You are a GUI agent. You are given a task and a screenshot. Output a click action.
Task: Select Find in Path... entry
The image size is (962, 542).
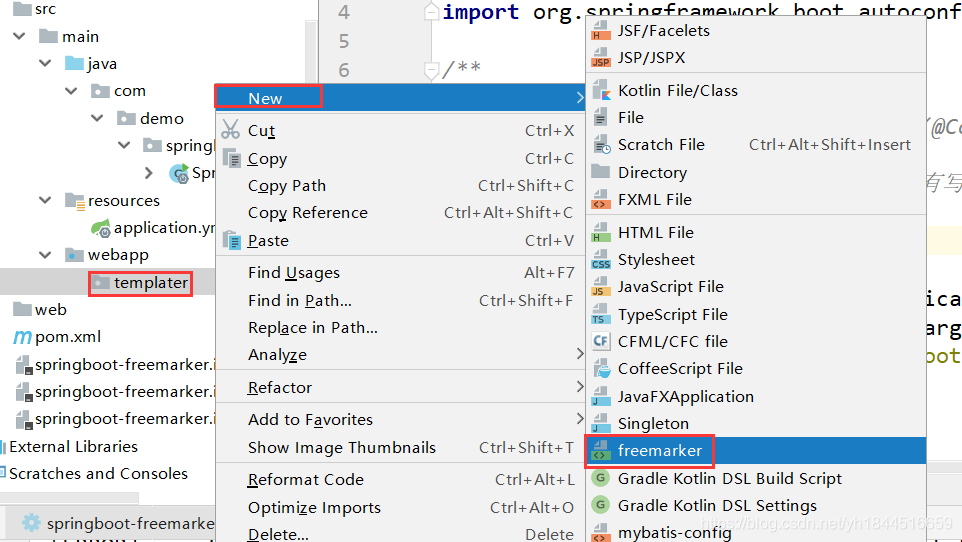[x=400, y=301]
